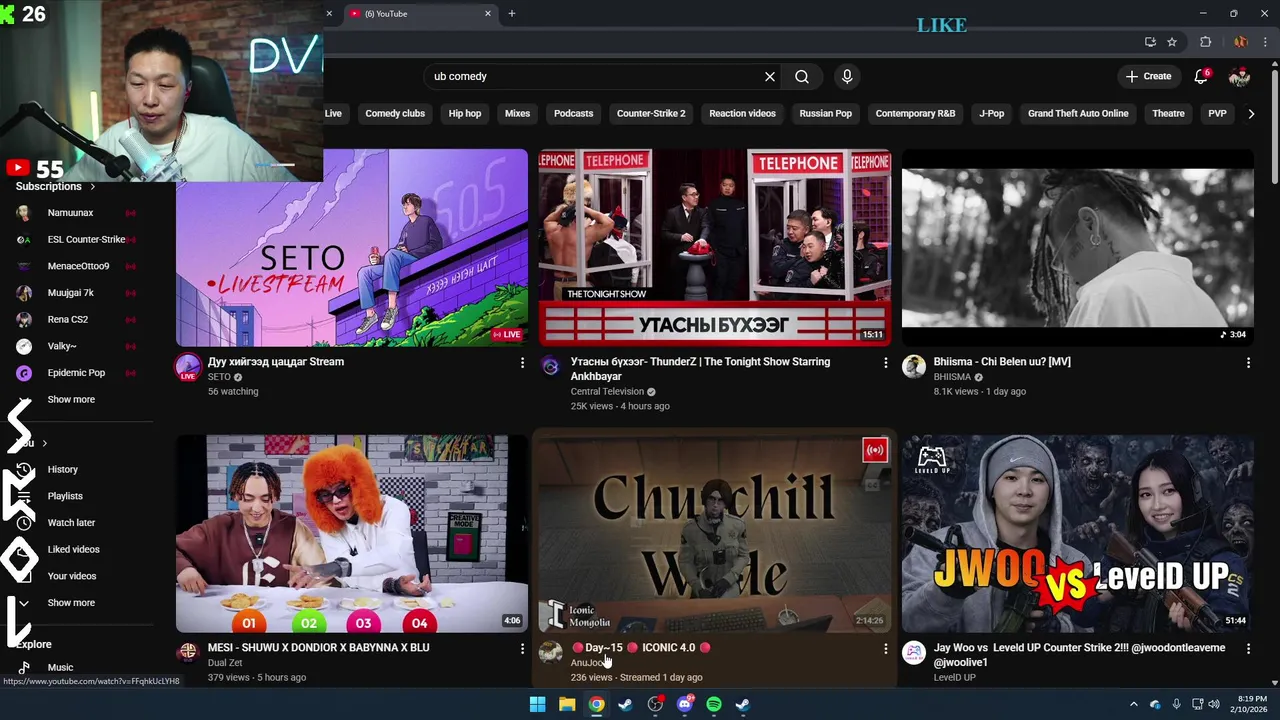Play the Tonight Show Утасны бүхээг thumbnail
The width and height of the screenshot is (1280, 720).
tap(715, 248)
